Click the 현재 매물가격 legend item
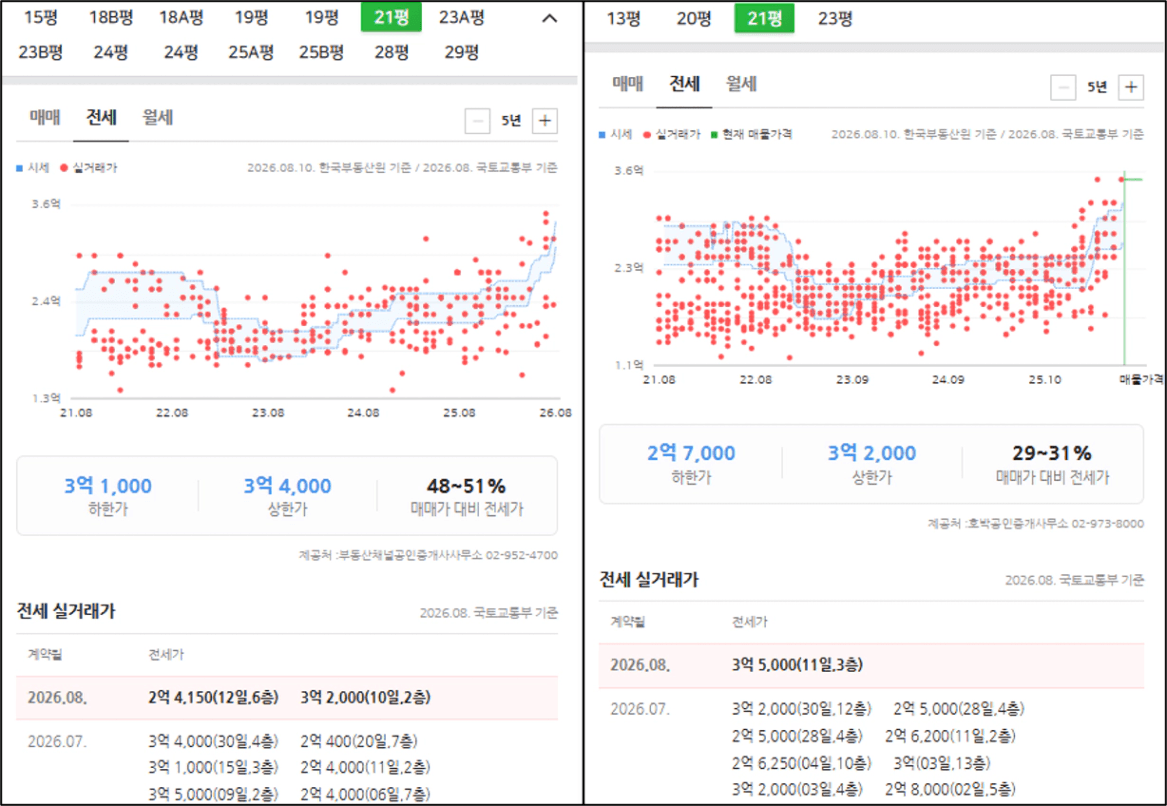The image size is (1167, 806). tap(752, 135)
